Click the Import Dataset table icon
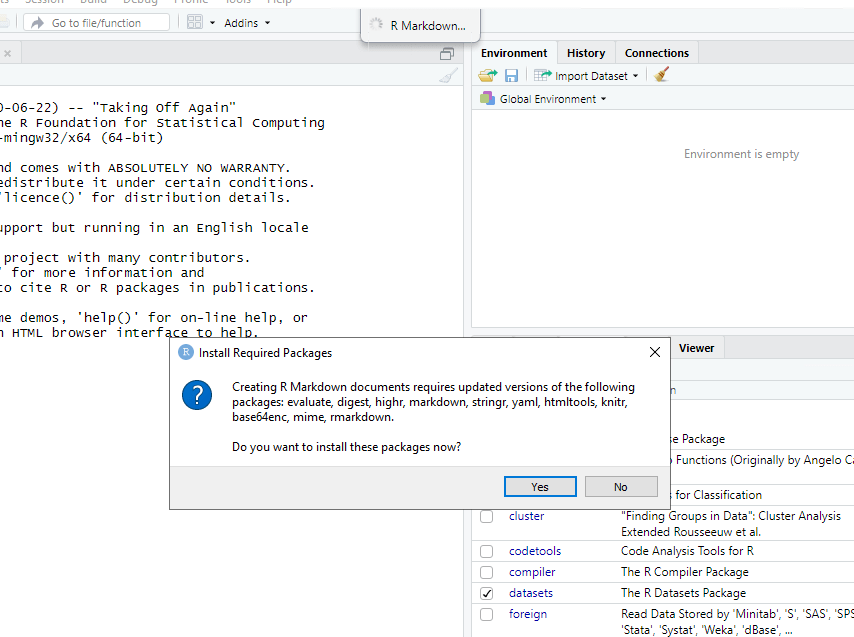The image size is (854, 637). [x=541, y=75]
